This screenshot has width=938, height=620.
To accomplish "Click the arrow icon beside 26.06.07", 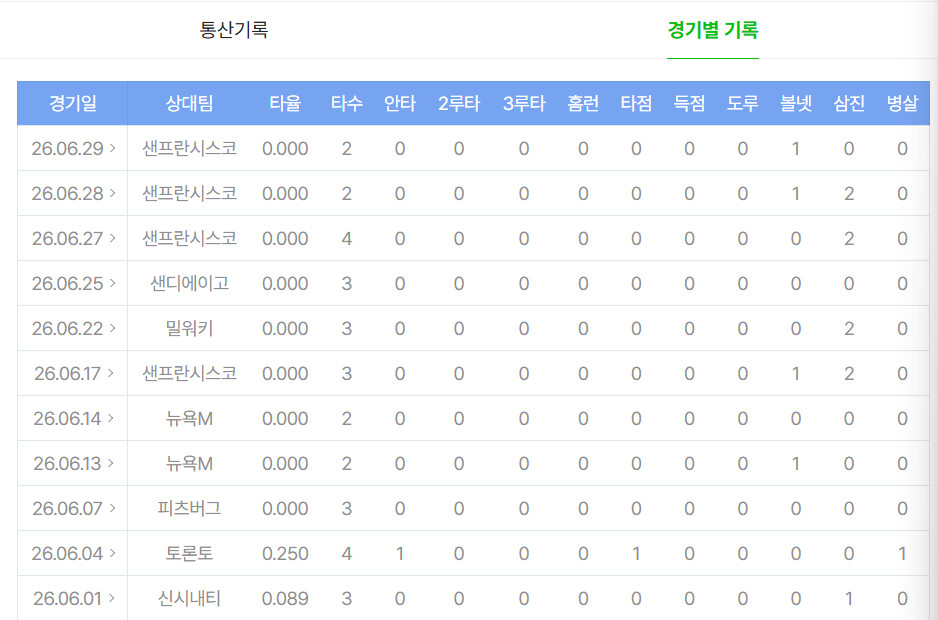I will point(112,508).
